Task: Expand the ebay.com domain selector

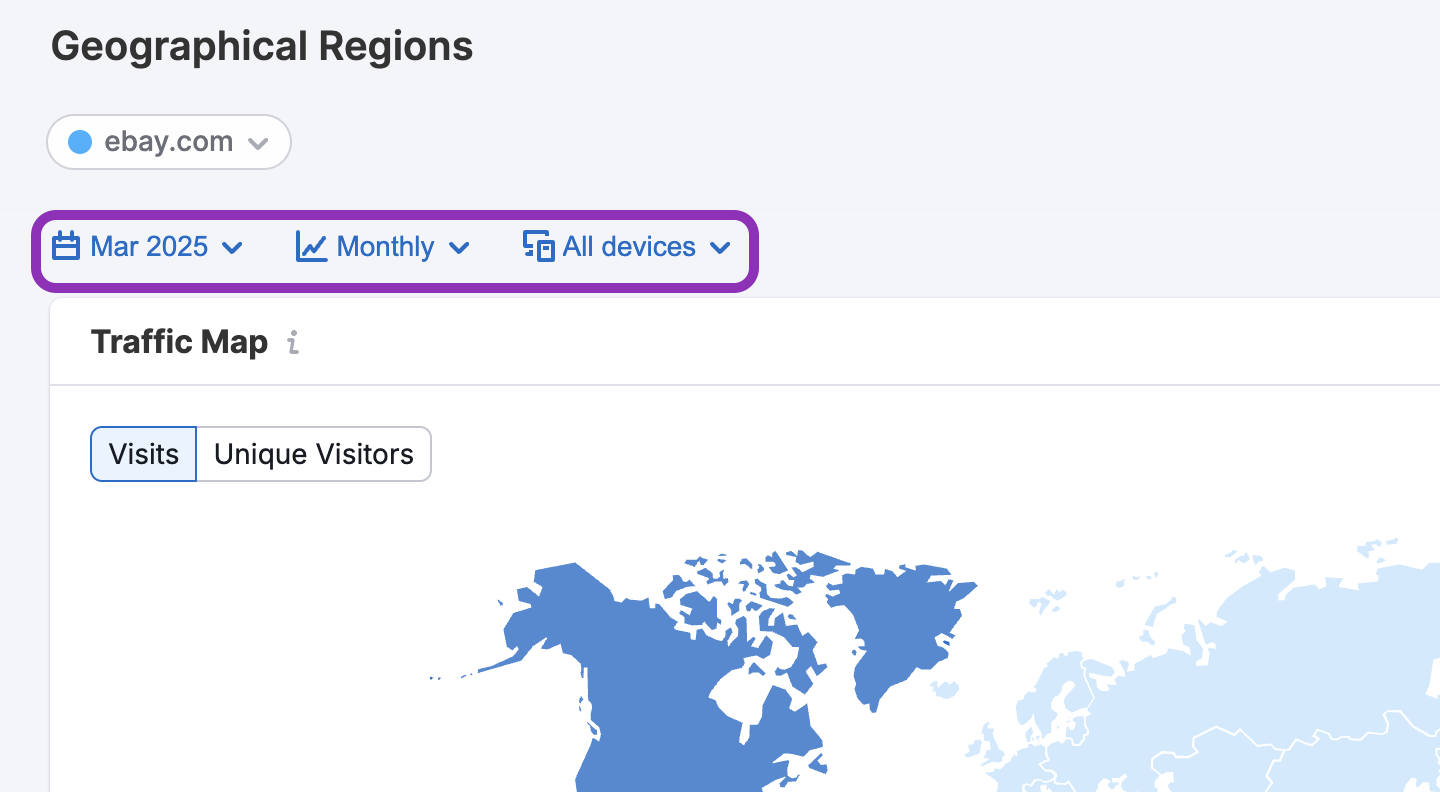Action: pyautogui.click(x=168, y=142)
